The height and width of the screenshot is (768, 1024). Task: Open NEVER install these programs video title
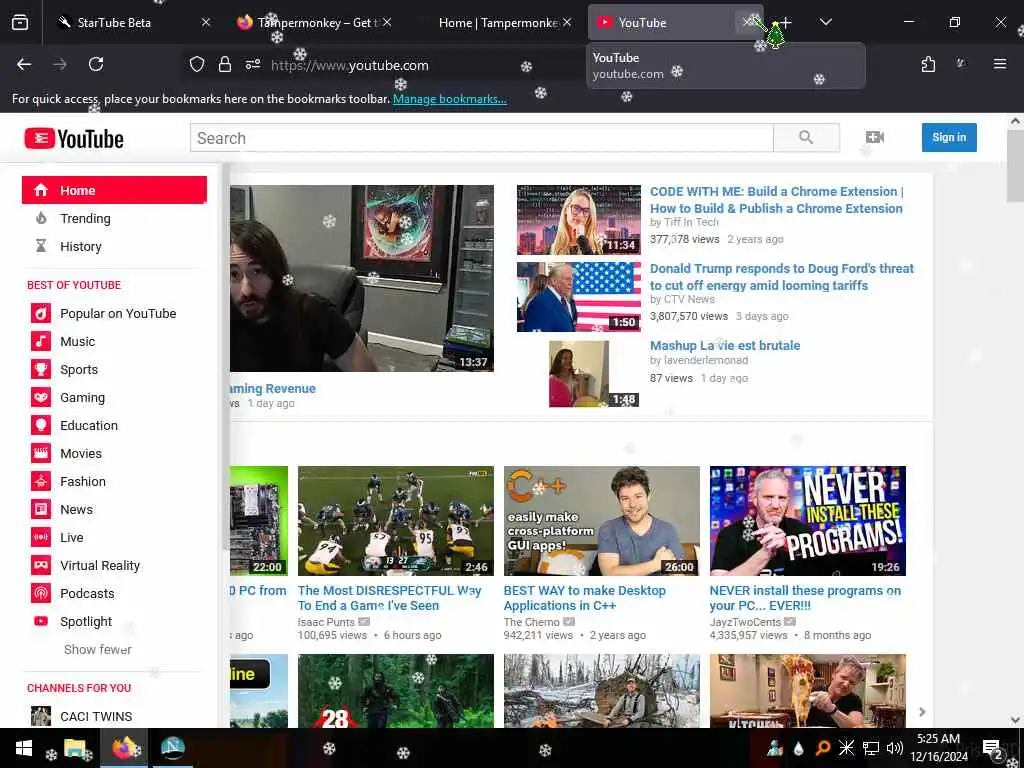click(x=805, y=598)
